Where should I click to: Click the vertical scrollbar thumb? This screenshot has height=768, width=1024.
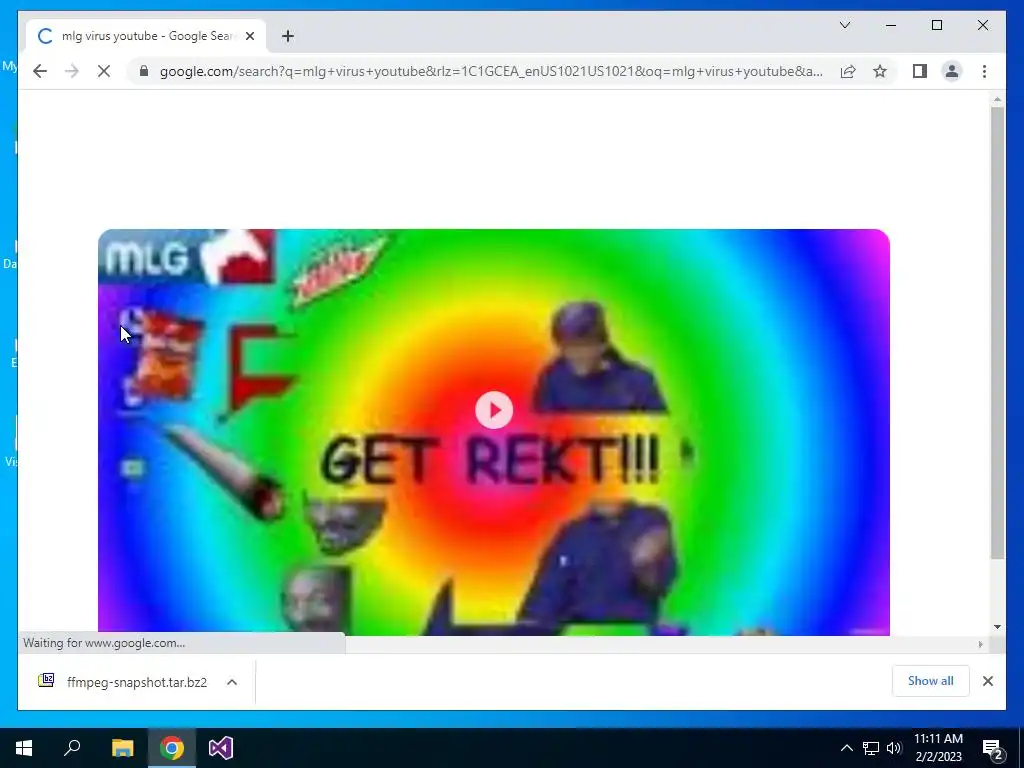(997, 333)
